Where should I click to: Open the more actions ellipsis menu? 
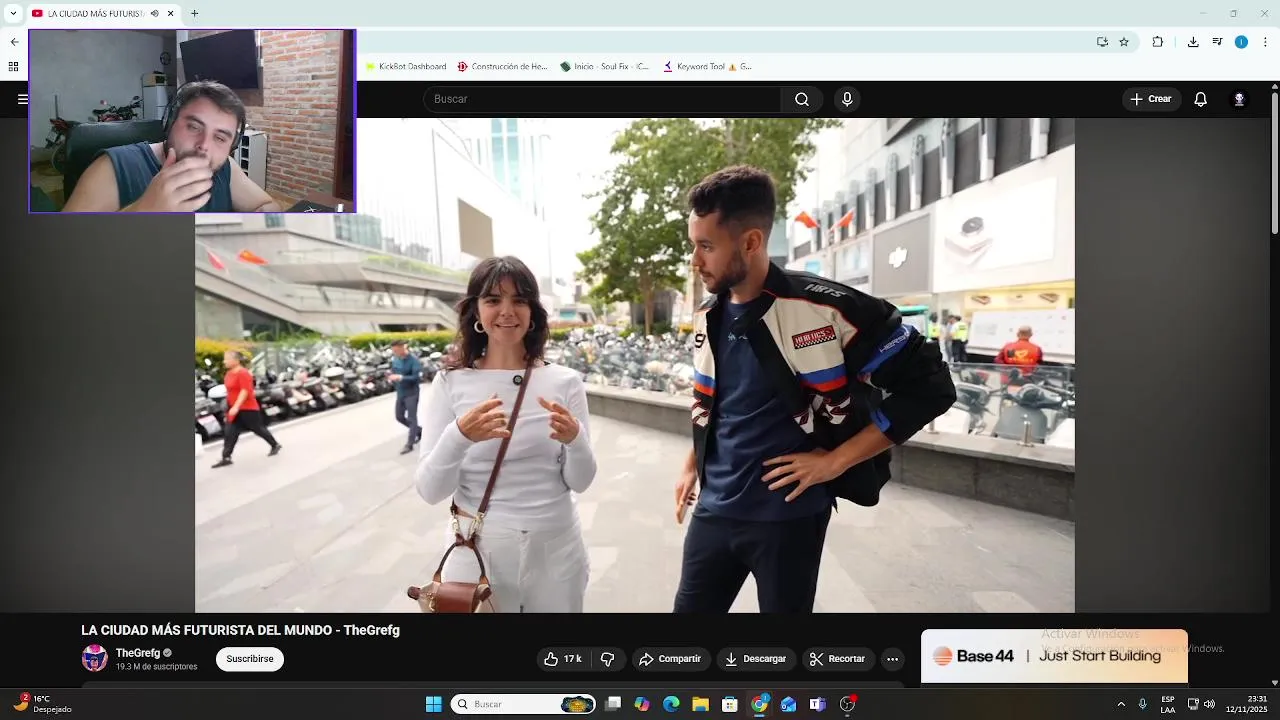click(892, 659)
